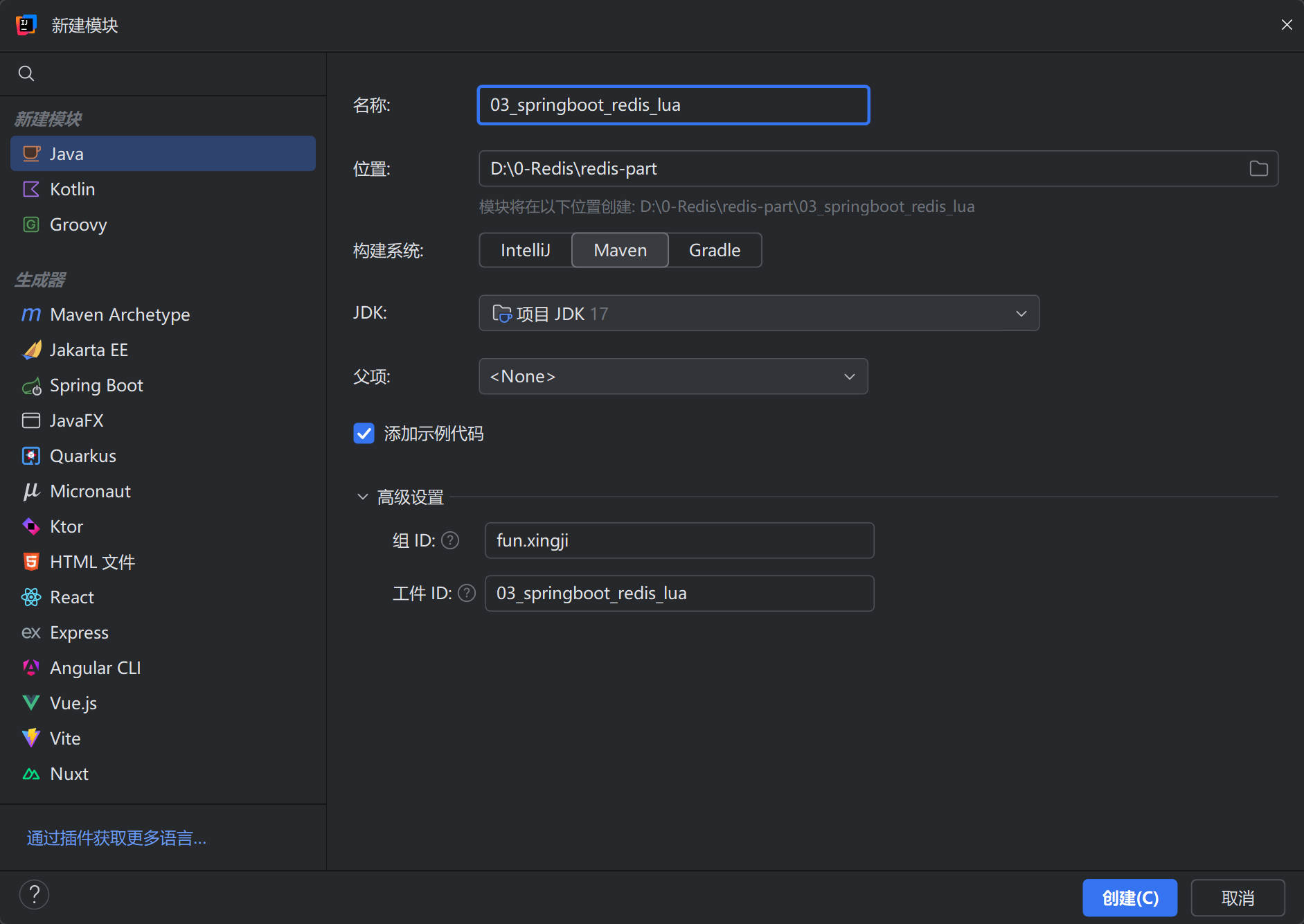1304x924 pixels.
Task: Browse location with the folder icon
Action: tap(1258, 168)
